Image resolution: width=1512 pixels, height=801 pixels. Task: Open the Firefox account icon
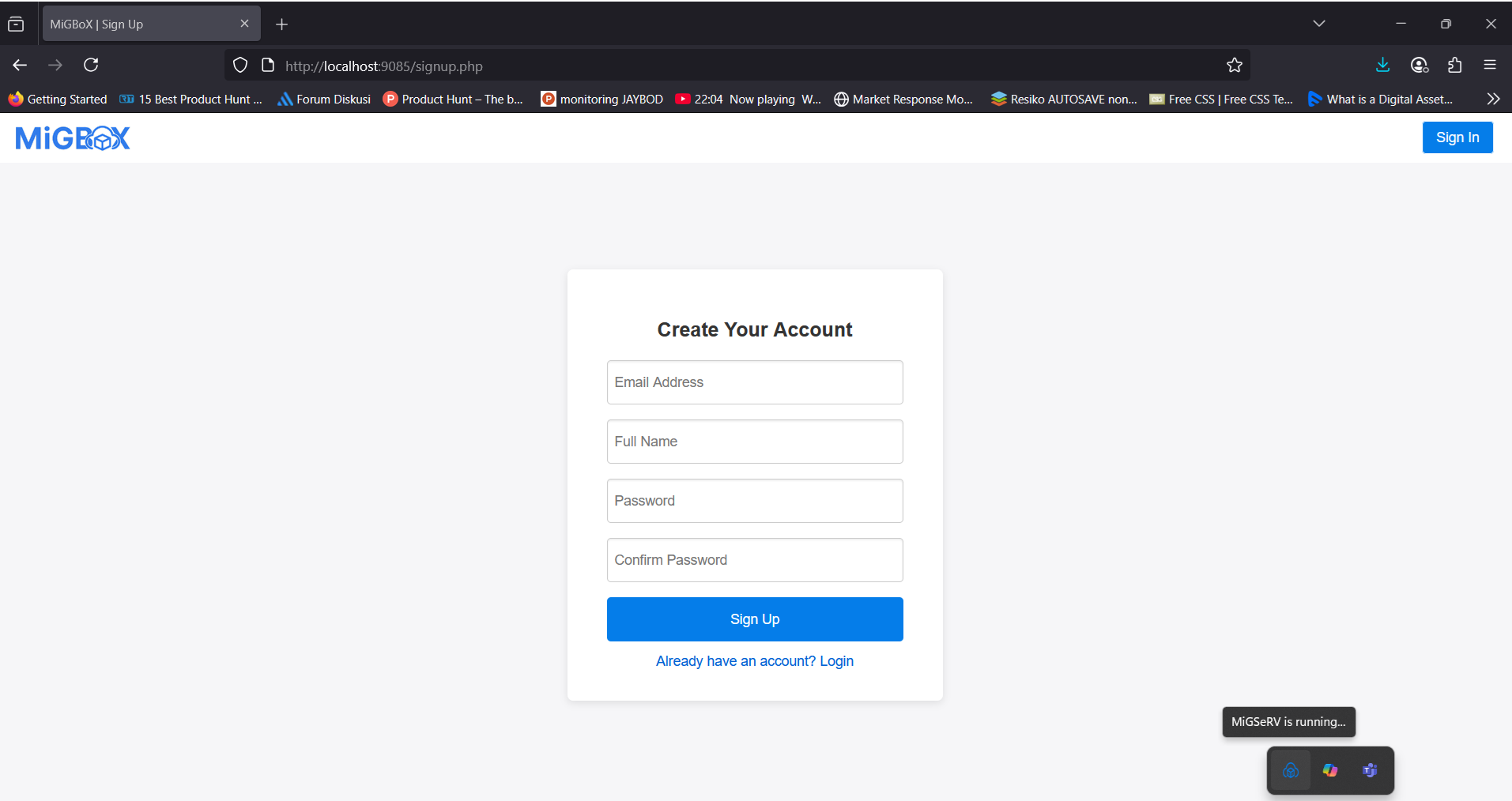coord(1420,66)
